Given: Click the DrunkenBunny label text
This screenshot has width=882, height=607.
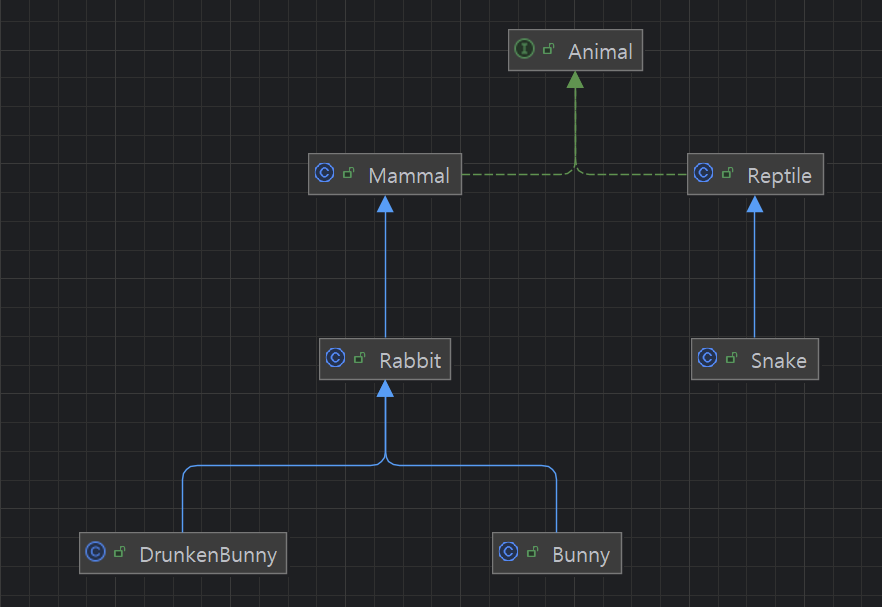Looking at the screenshot, I should coord(208,555).
